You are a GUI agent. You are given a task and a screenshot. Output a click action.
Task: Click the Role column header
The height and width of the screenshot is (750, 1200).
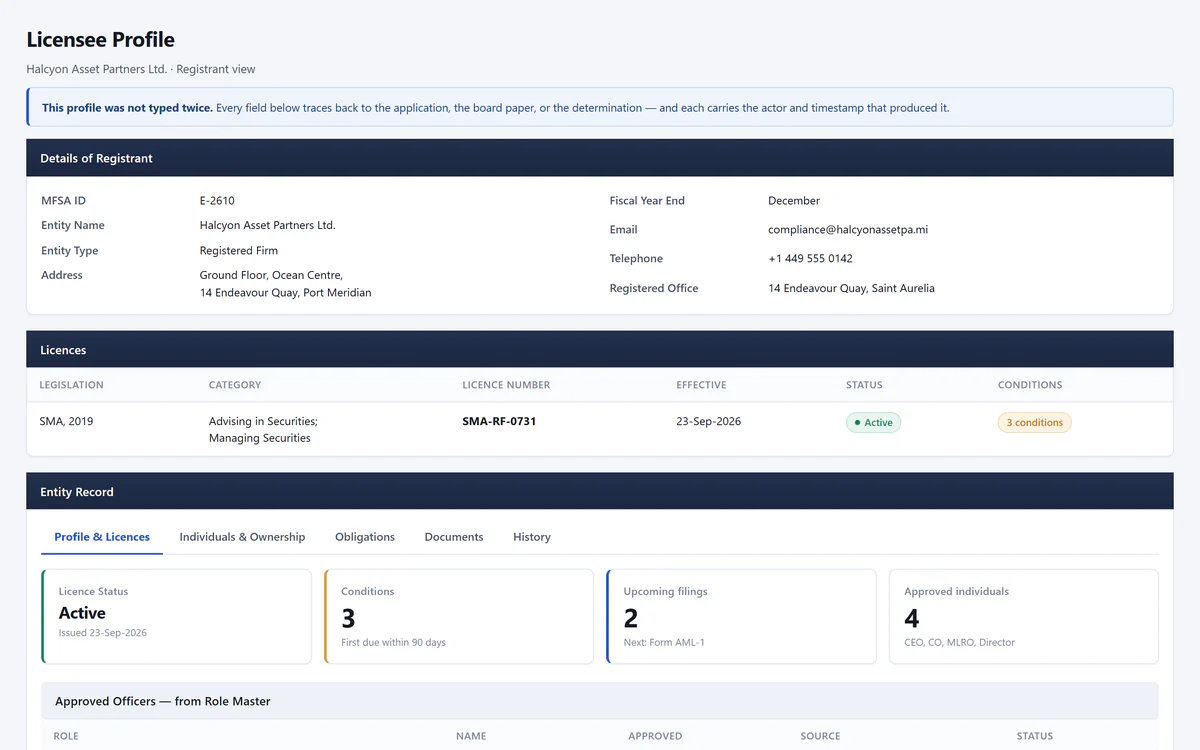click(x=66, y=736)
